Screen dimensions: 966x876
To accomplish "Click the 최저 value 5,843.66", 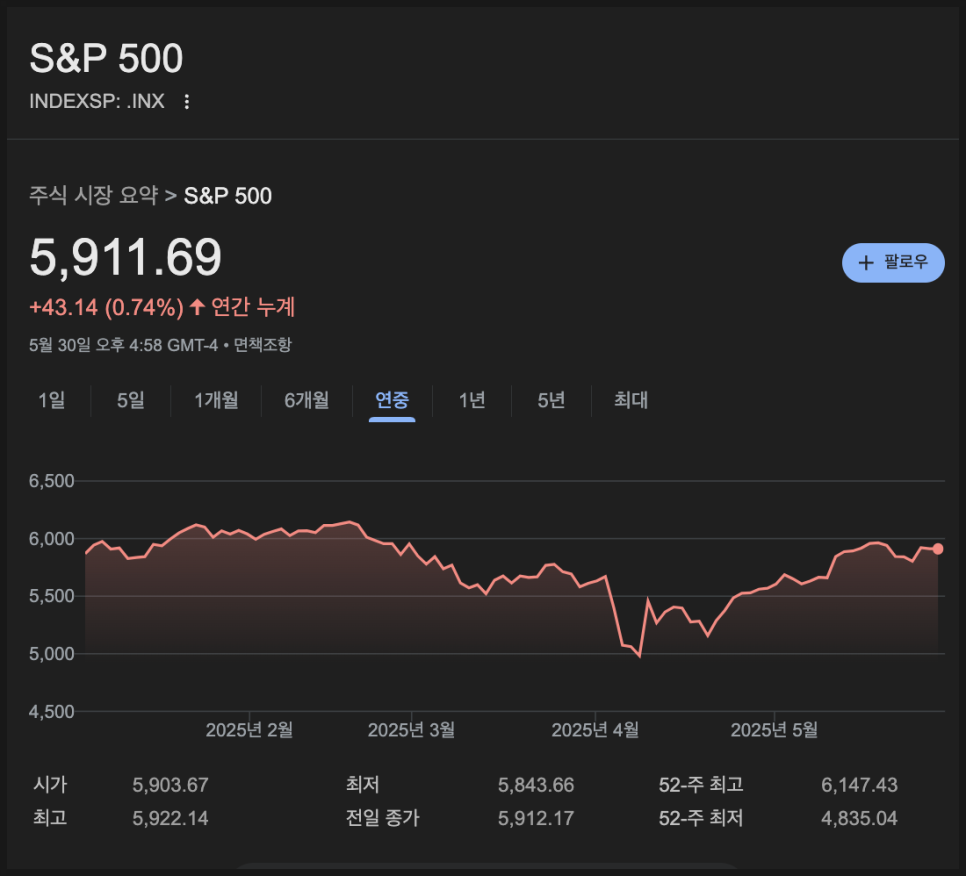I will click(536, 785).
